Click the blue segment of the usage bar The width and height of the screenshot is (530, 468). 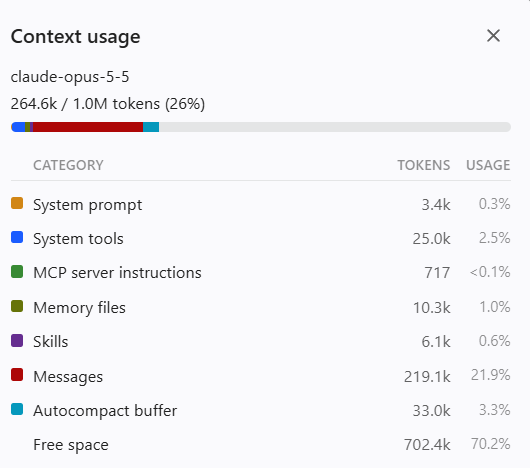click(18, 127)
